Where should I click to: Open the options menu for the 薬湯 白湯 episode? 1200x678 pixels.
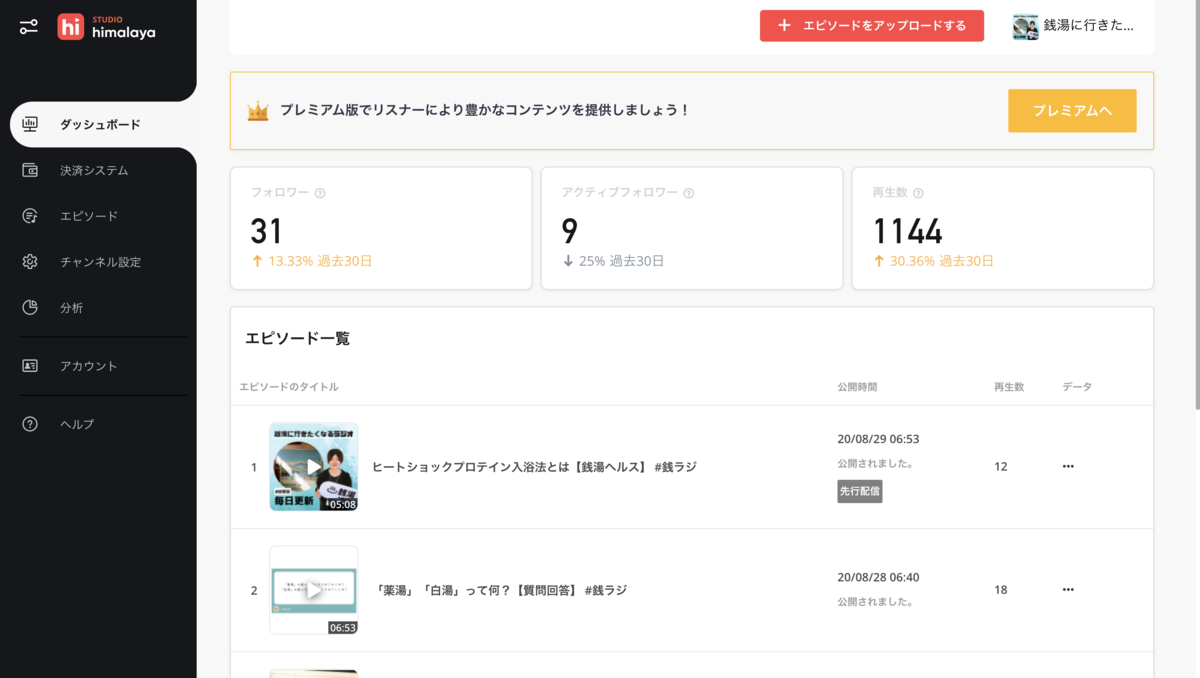point(1069,590)
